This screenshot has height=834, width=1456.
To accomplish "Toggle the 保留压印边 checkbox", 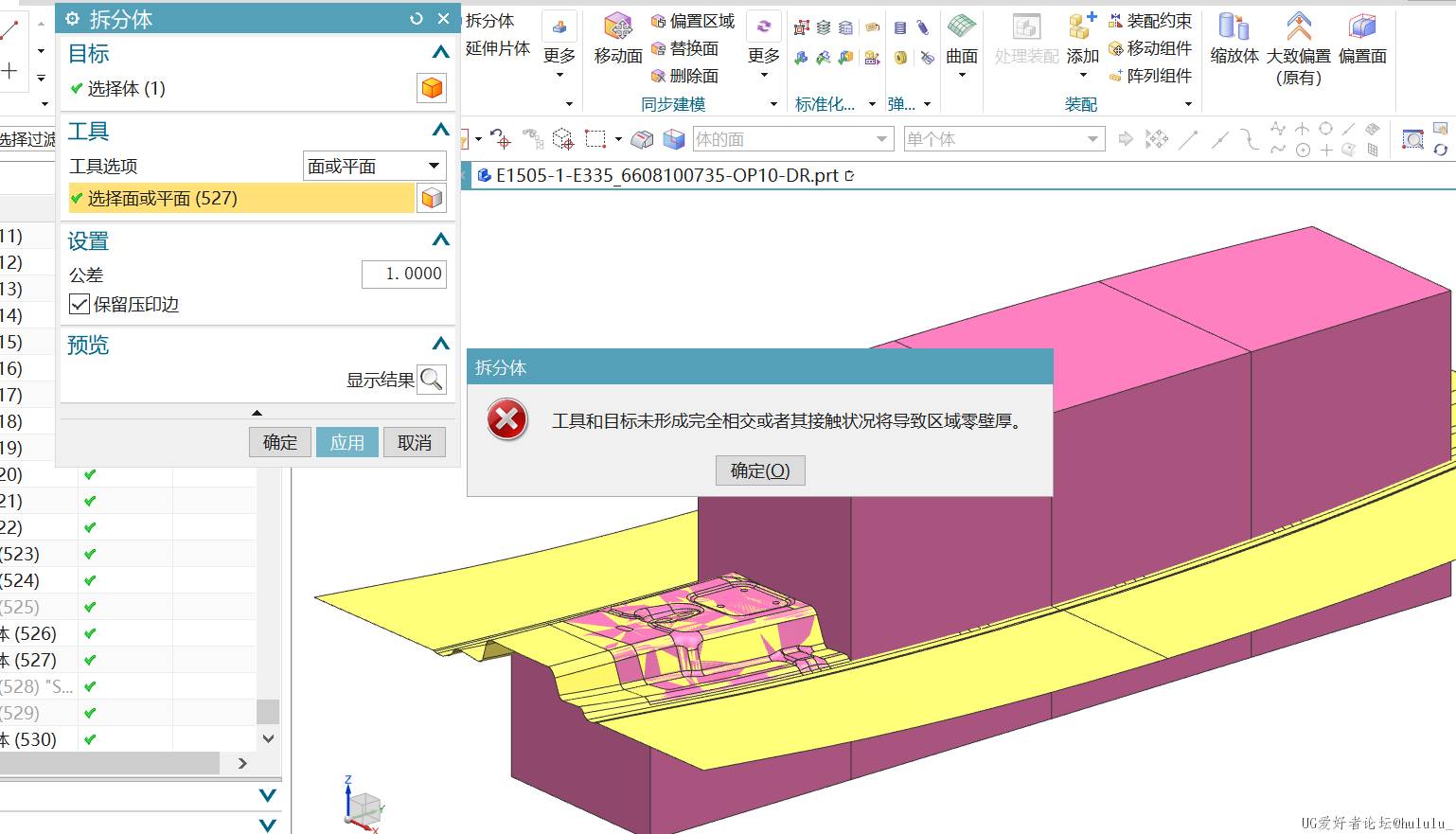I will (80, 304).
